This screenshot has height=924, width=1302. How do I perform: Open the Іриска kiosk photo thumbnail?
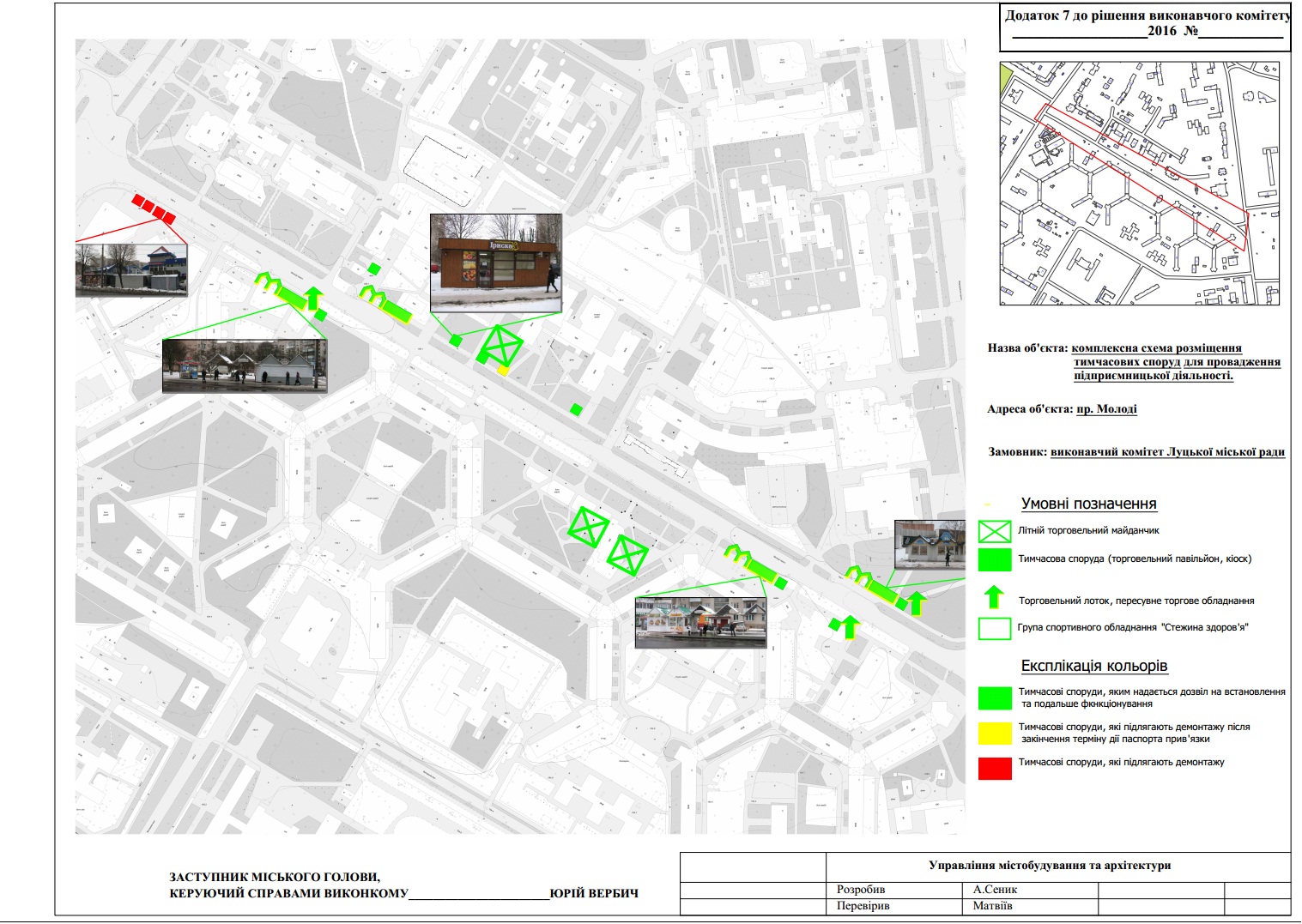click(x=495, y=263)
